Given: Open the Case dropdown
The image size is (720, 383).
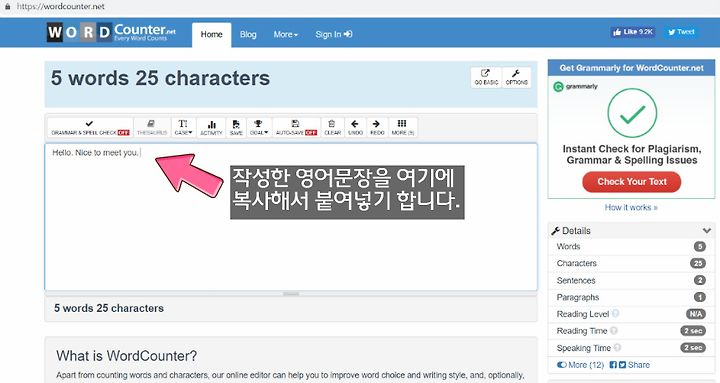Looking at the screenshot, I should point(184,128).
